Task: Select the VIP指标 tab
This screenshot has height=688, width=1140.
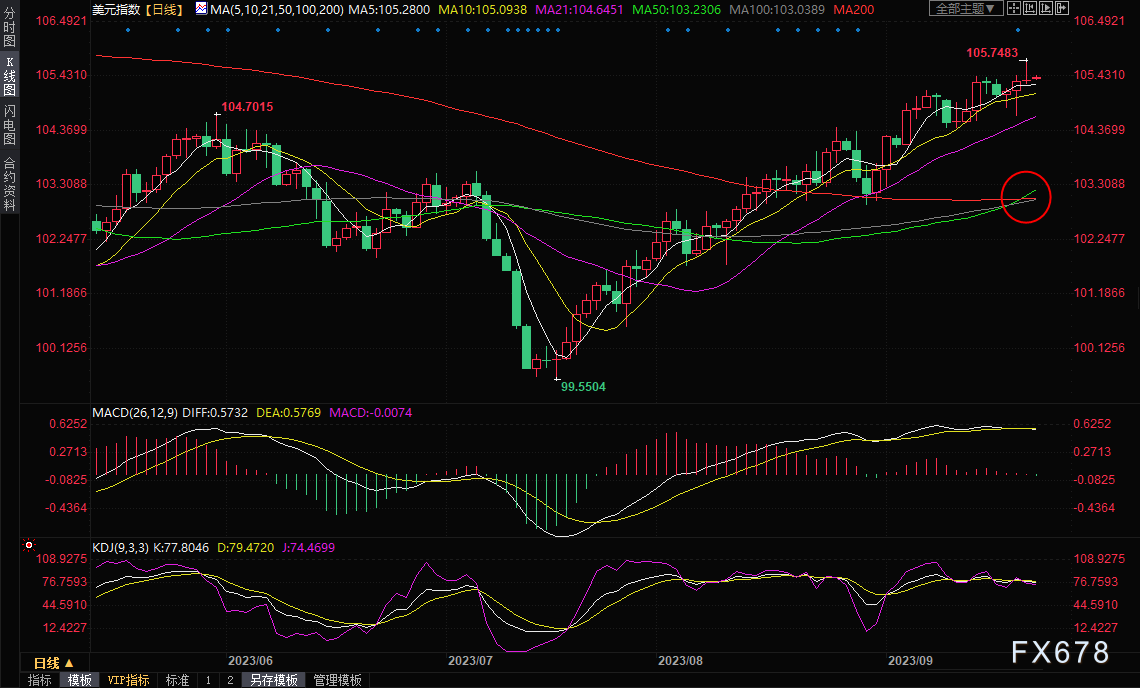Action: tap(128, 680)
